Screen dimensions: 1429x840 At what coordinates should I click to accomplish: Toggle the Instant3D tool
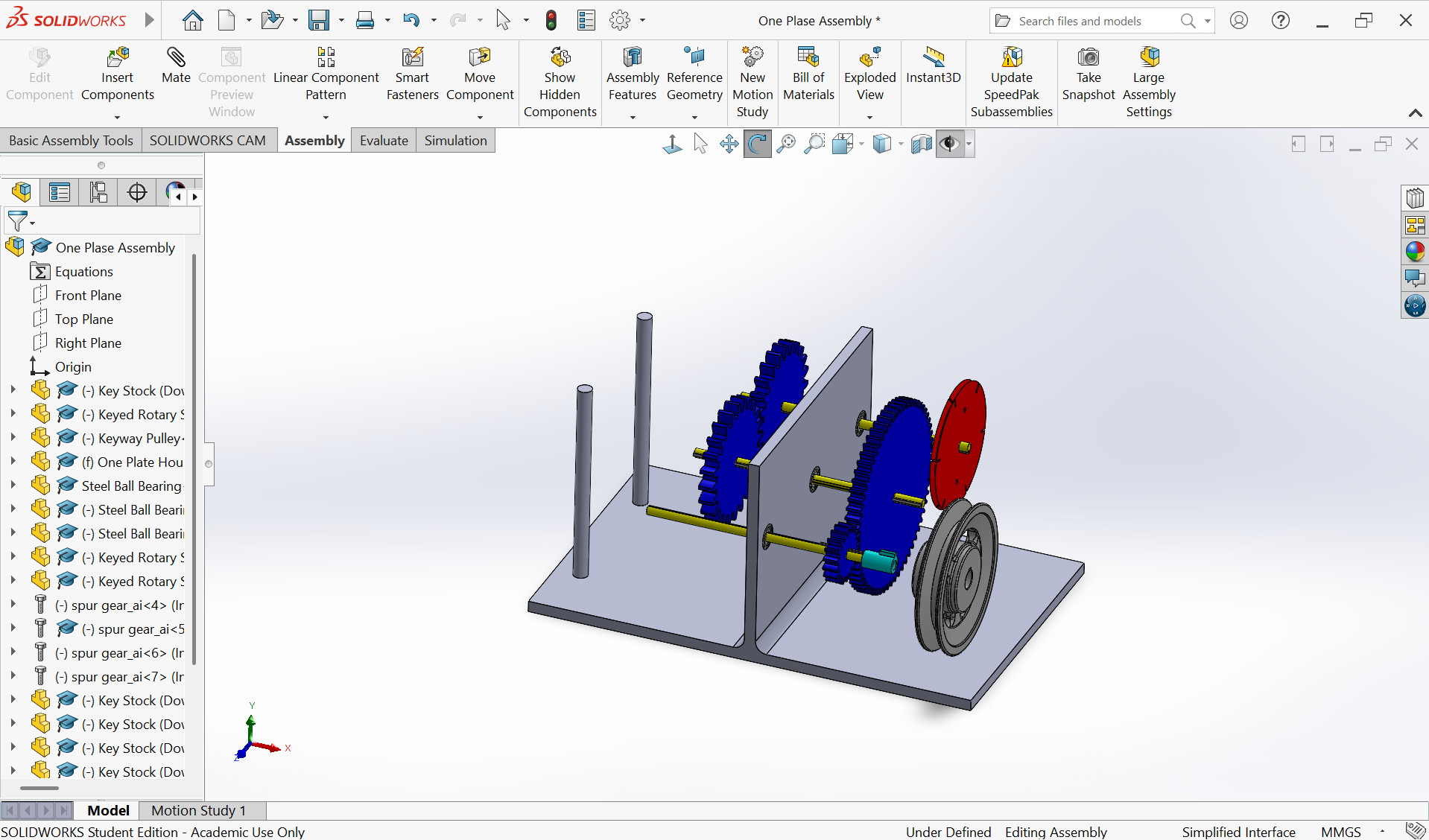coord(934,66)
